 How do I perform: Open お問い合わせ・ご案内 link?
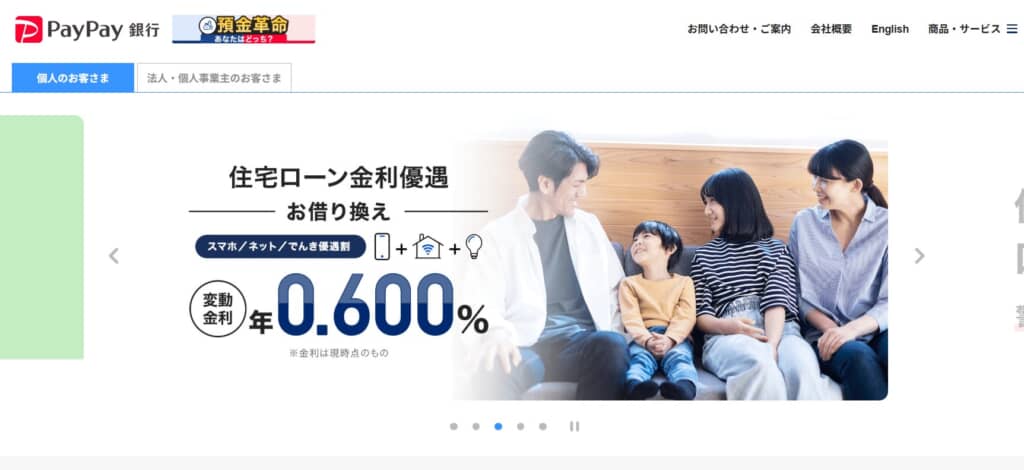tap(739, 29)
